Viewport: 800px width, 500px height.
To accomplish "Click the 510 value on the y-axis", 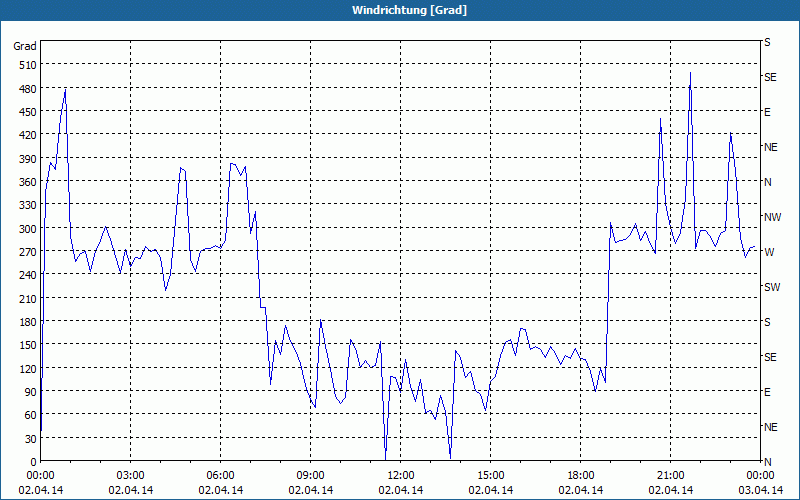I will 29,65.
